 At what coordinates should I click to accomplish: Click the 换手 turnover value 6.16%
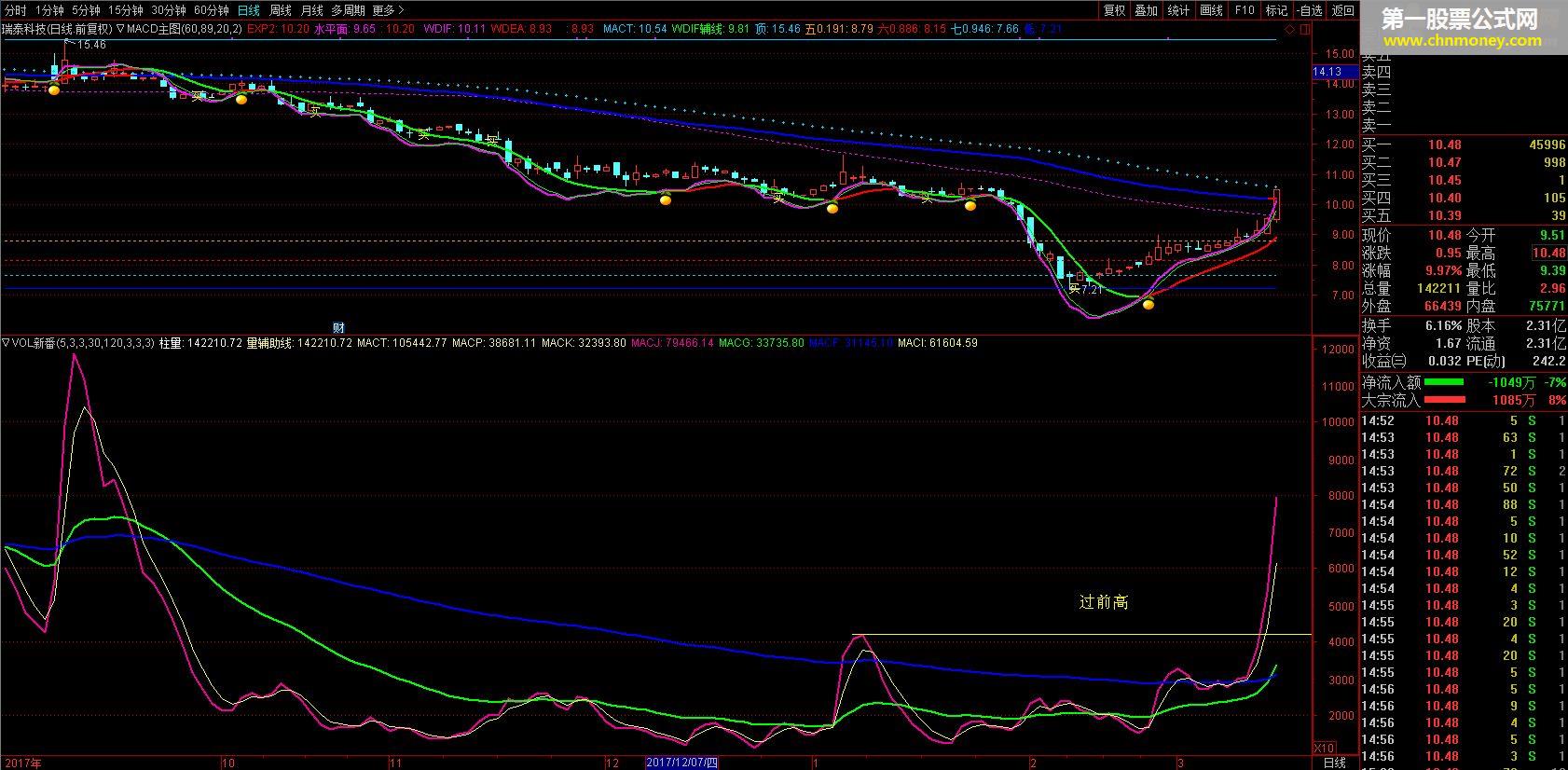[1442, 326]
